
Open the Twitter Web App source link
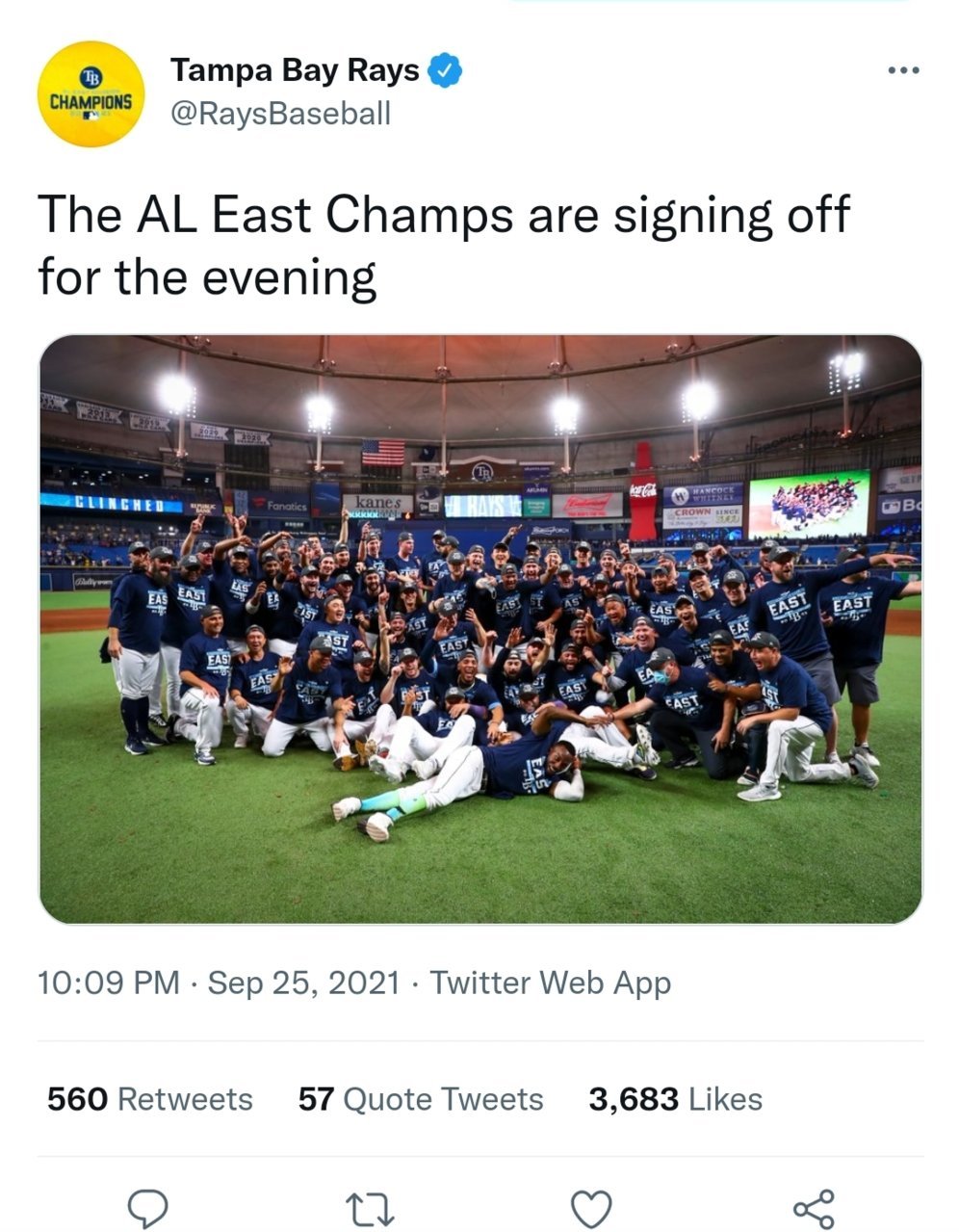click(550, 983)
